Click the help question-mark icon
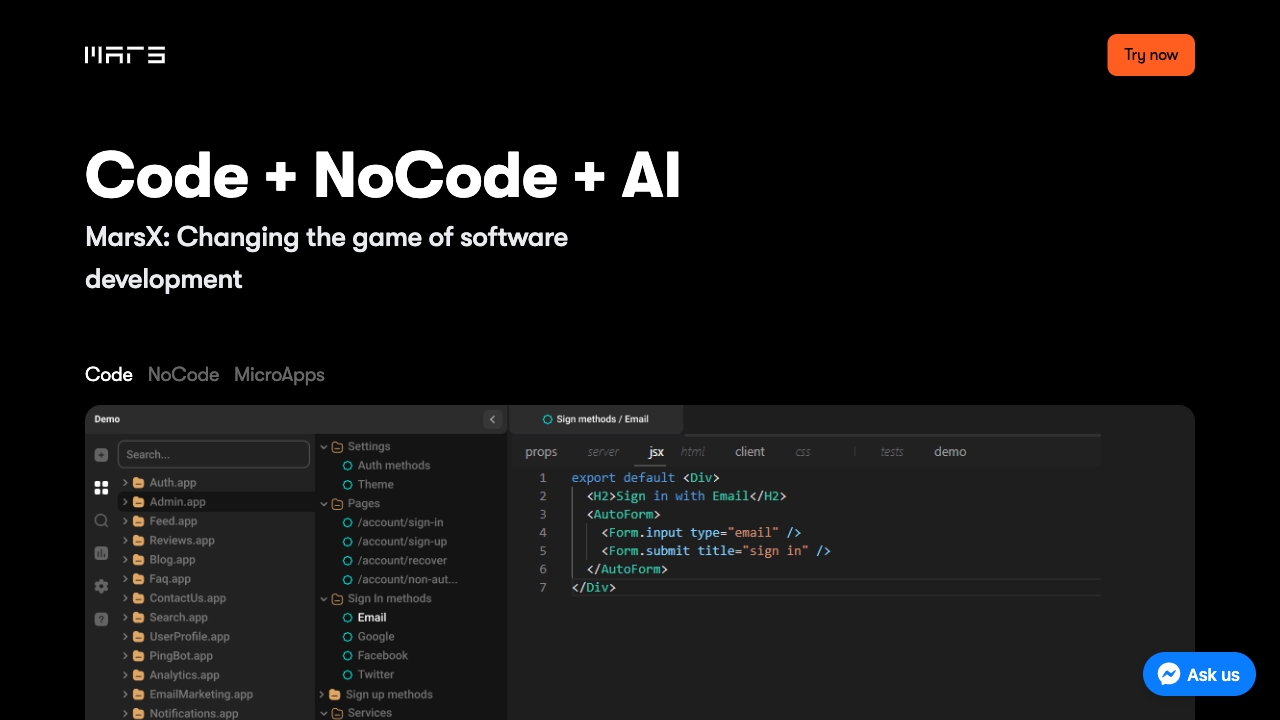This screenshot has height=720, width=1280. click(x=101, y=619)
